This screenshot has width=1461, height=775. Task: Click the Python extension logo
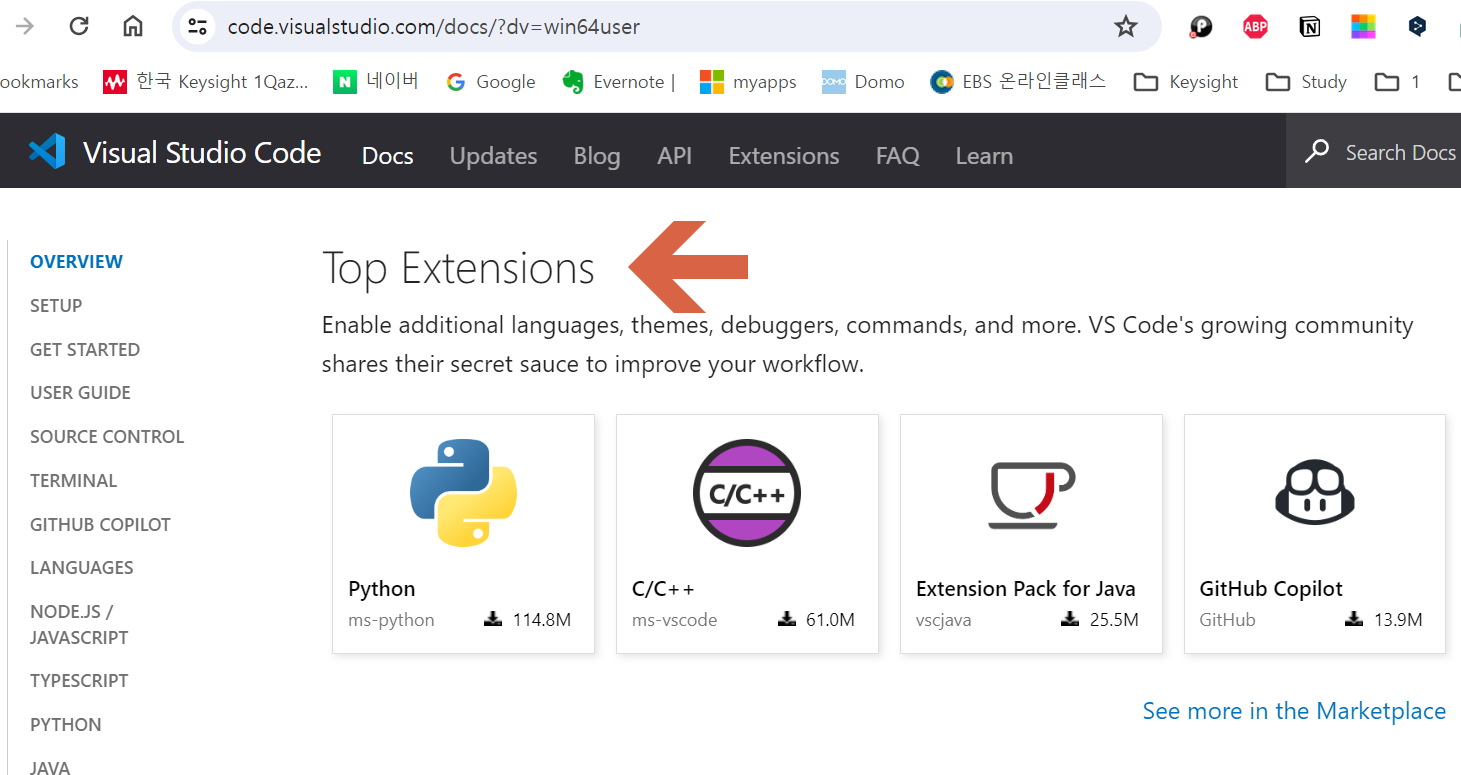[x=463, y=493]
